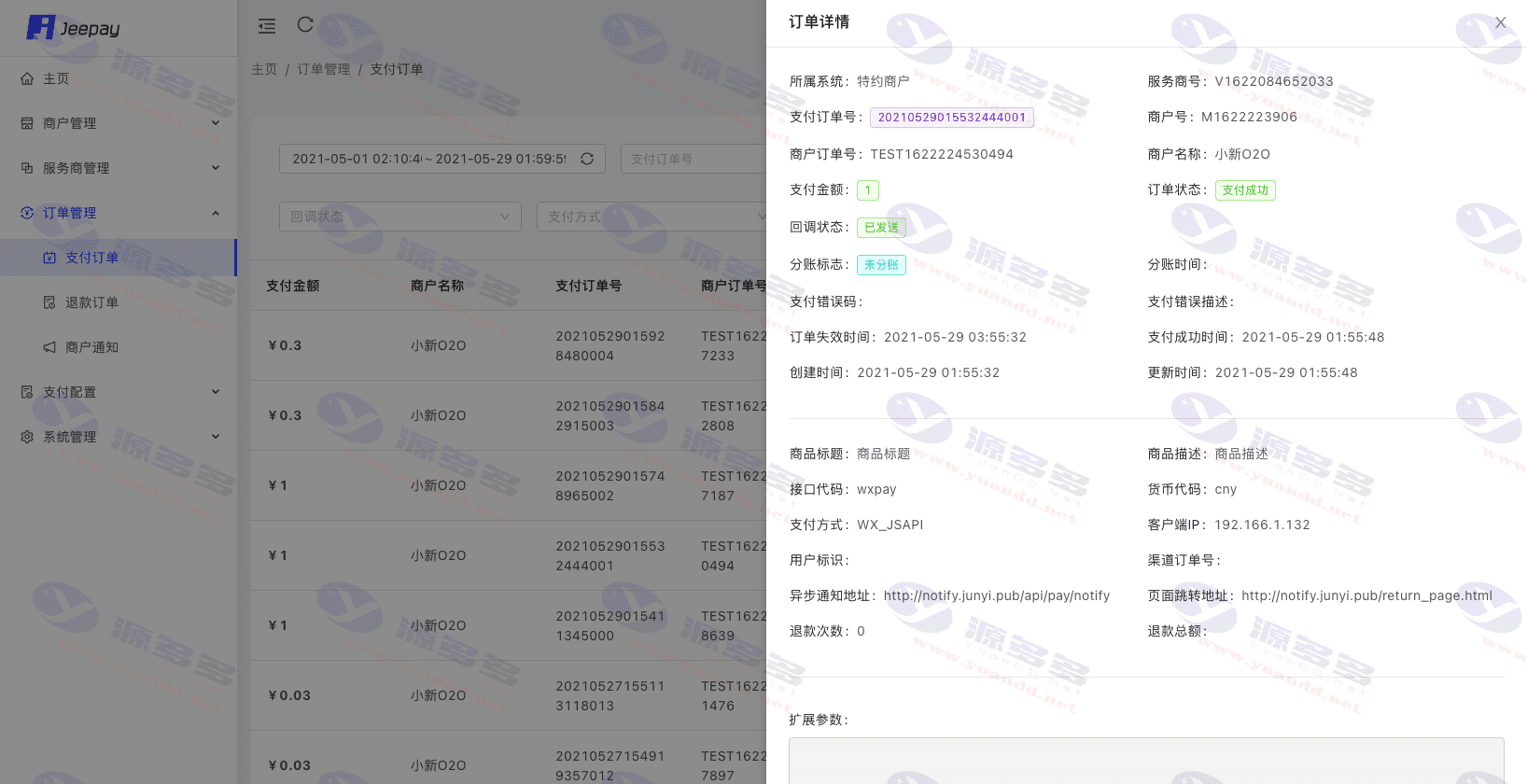Image resolution: width=1527 pixels, height=784 pixels.
Task: Click the purple order number tag in details
Action: pyautogui.click(x=952, y=118)
